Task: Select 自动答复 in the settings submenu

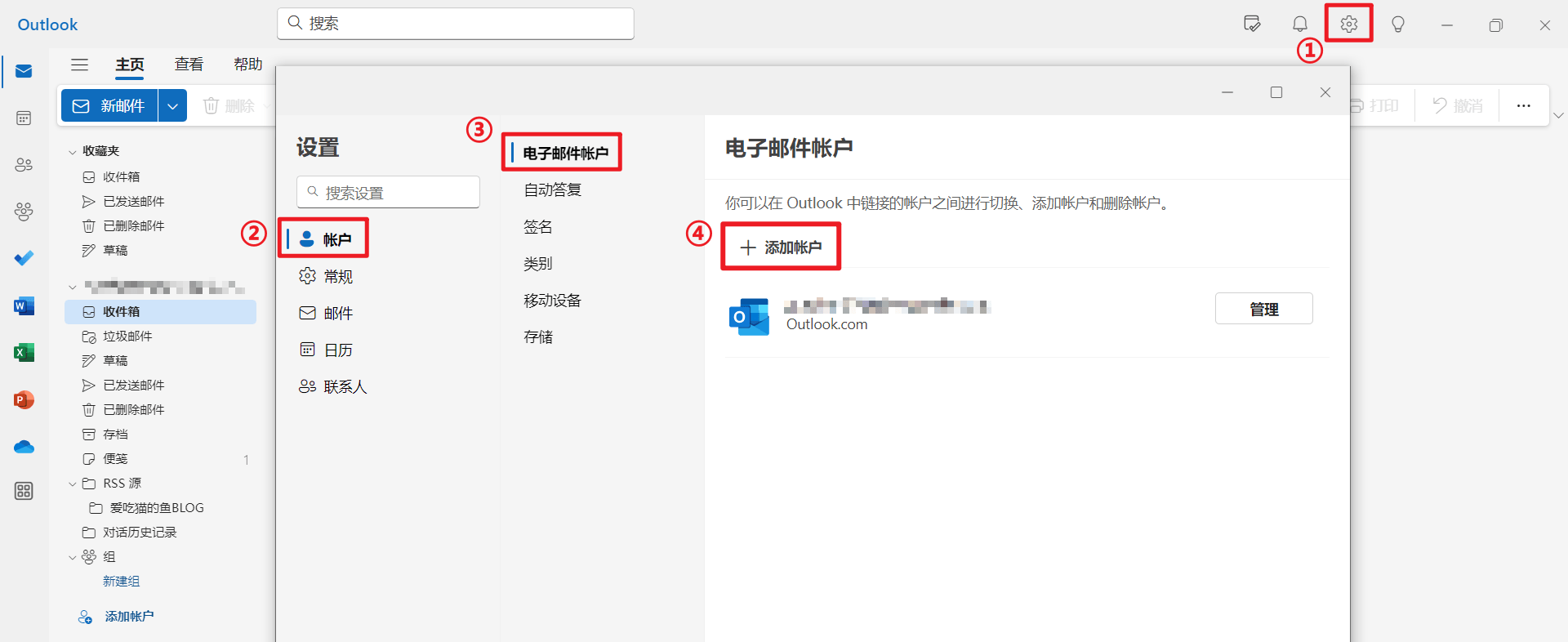Action: [552, 190]
